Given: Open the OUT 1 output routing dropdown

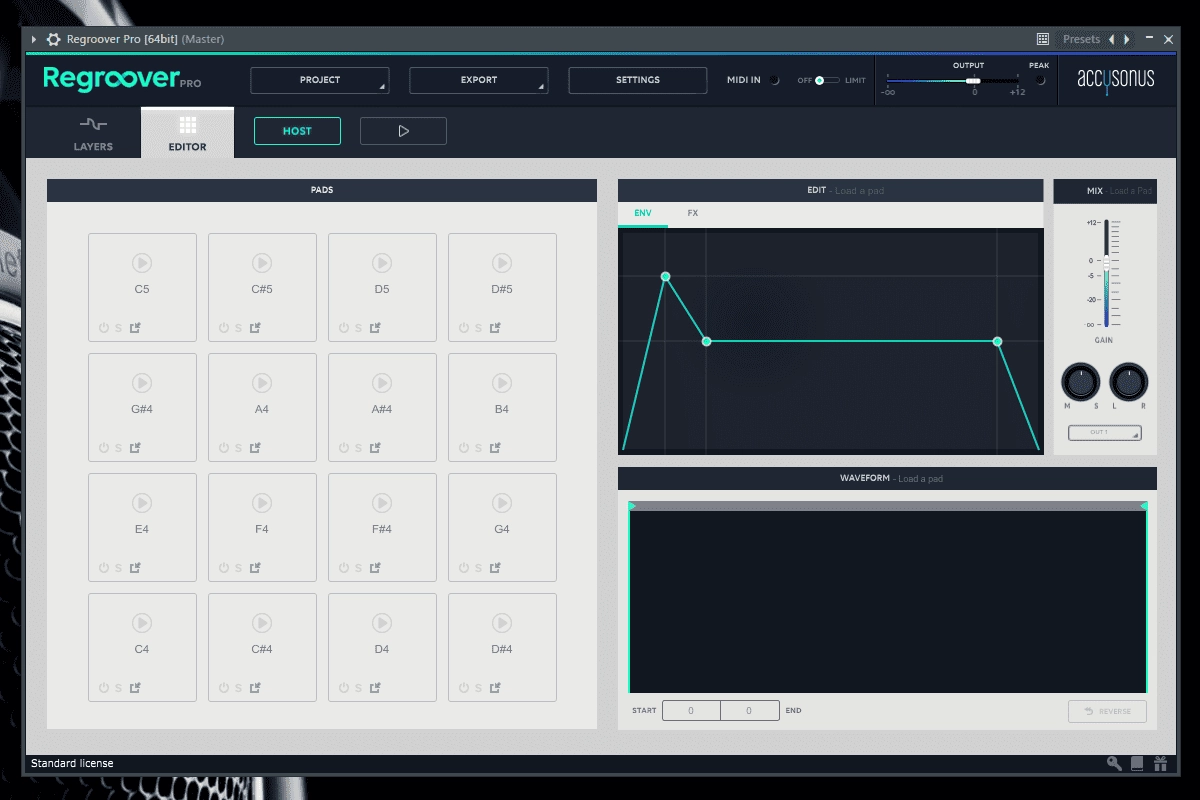Looking at the screenshot, I should (1105, 433).
